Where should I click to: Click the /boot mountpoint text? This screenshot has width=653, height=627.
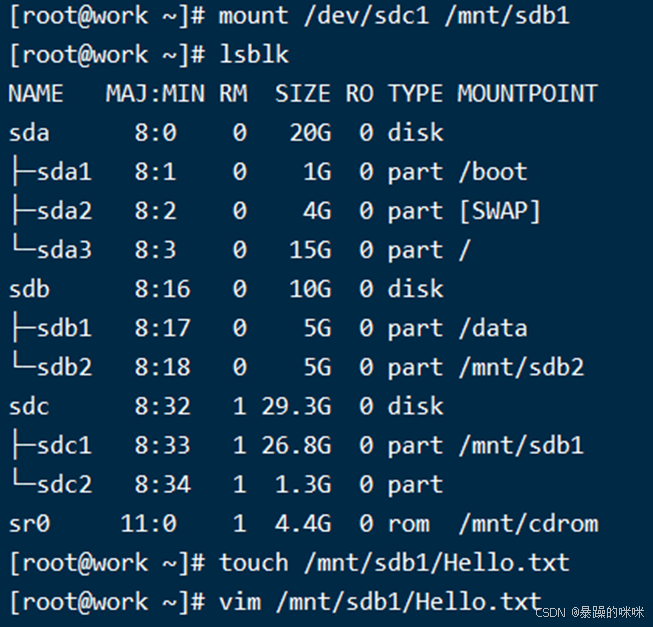(x=492, y=172)
